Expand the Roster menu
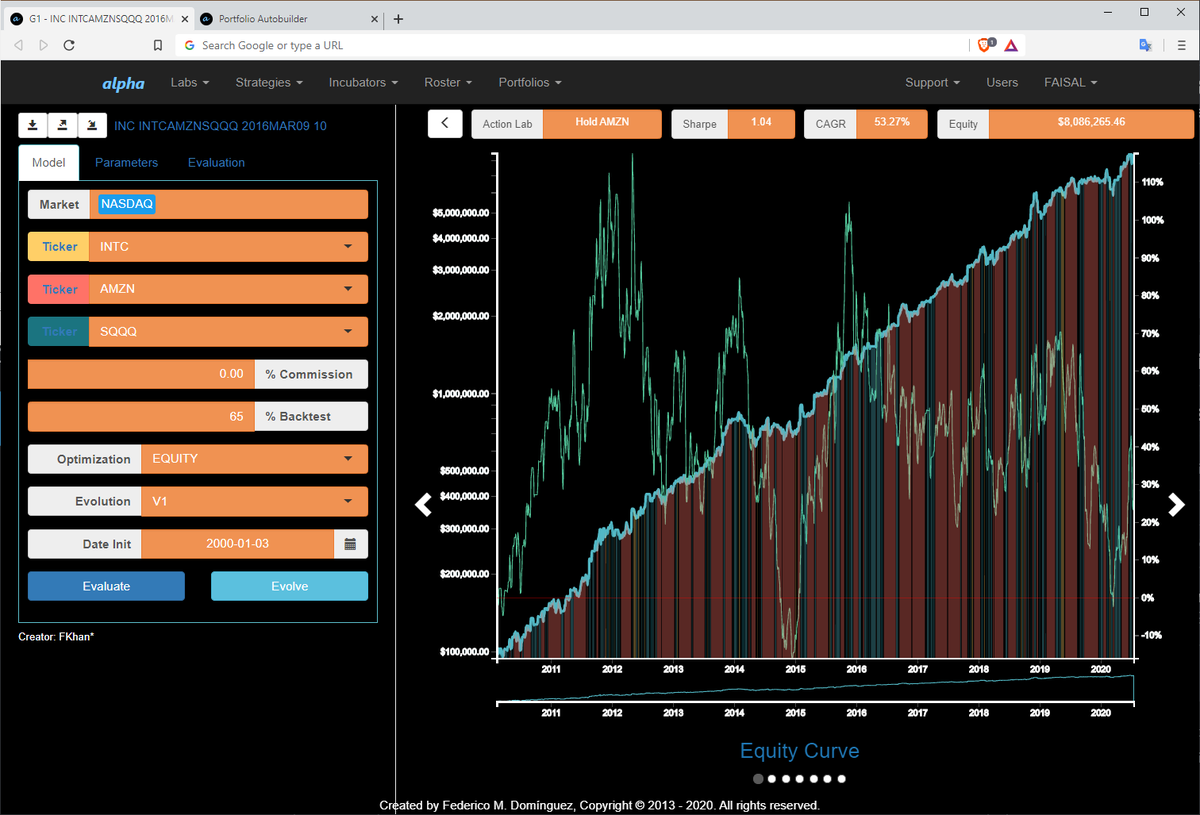 tap(448, 83)
